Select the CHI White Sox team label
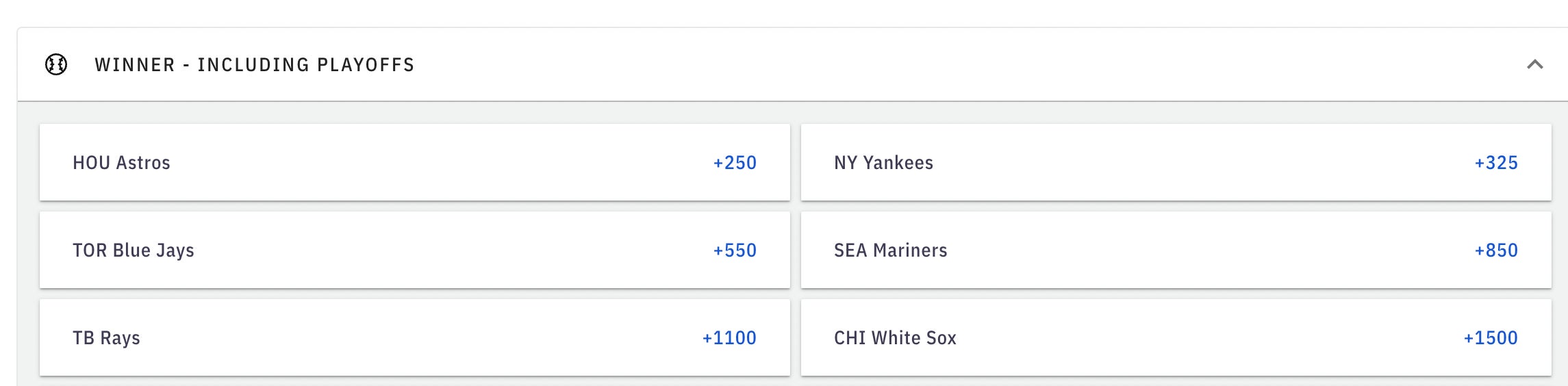Image resolution: width=1568 pixels, height=386 pixels. pos(895,338)
